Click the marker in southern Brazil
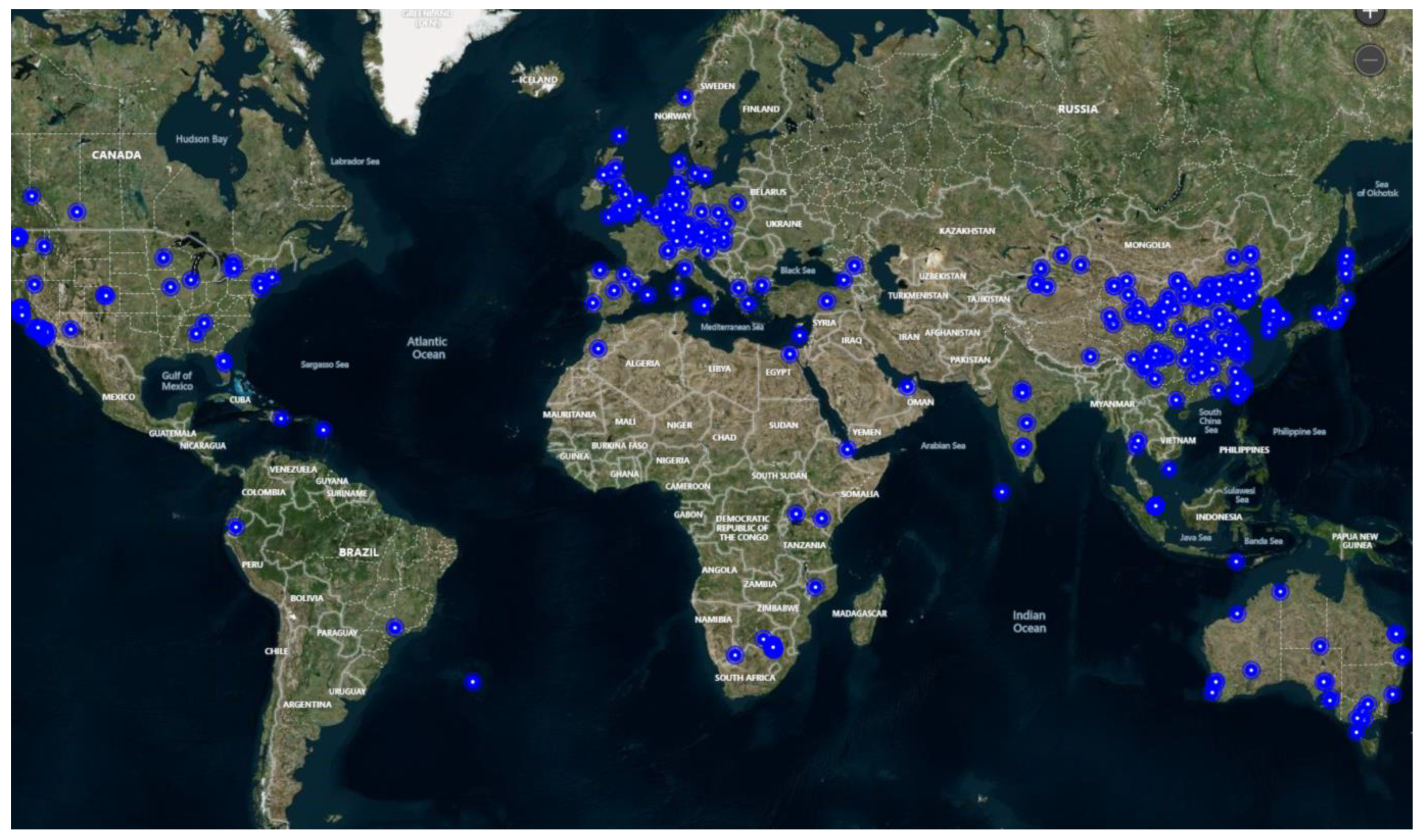 pyautogui.click(x=395, y=628)
